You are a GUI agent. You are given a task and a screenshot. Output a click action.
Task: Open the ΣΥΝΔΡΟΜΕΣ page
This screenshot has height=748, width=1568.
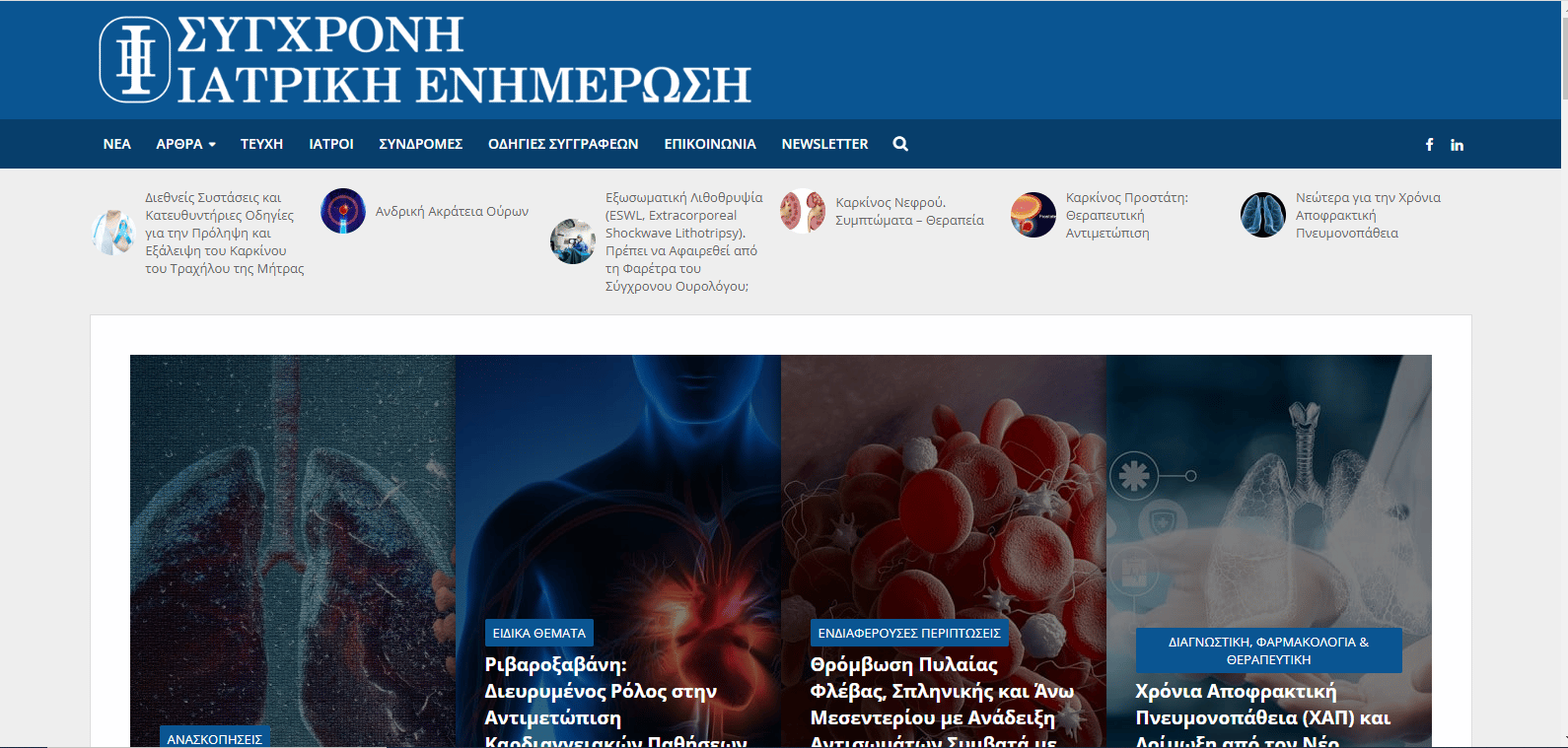pos(420,144)
